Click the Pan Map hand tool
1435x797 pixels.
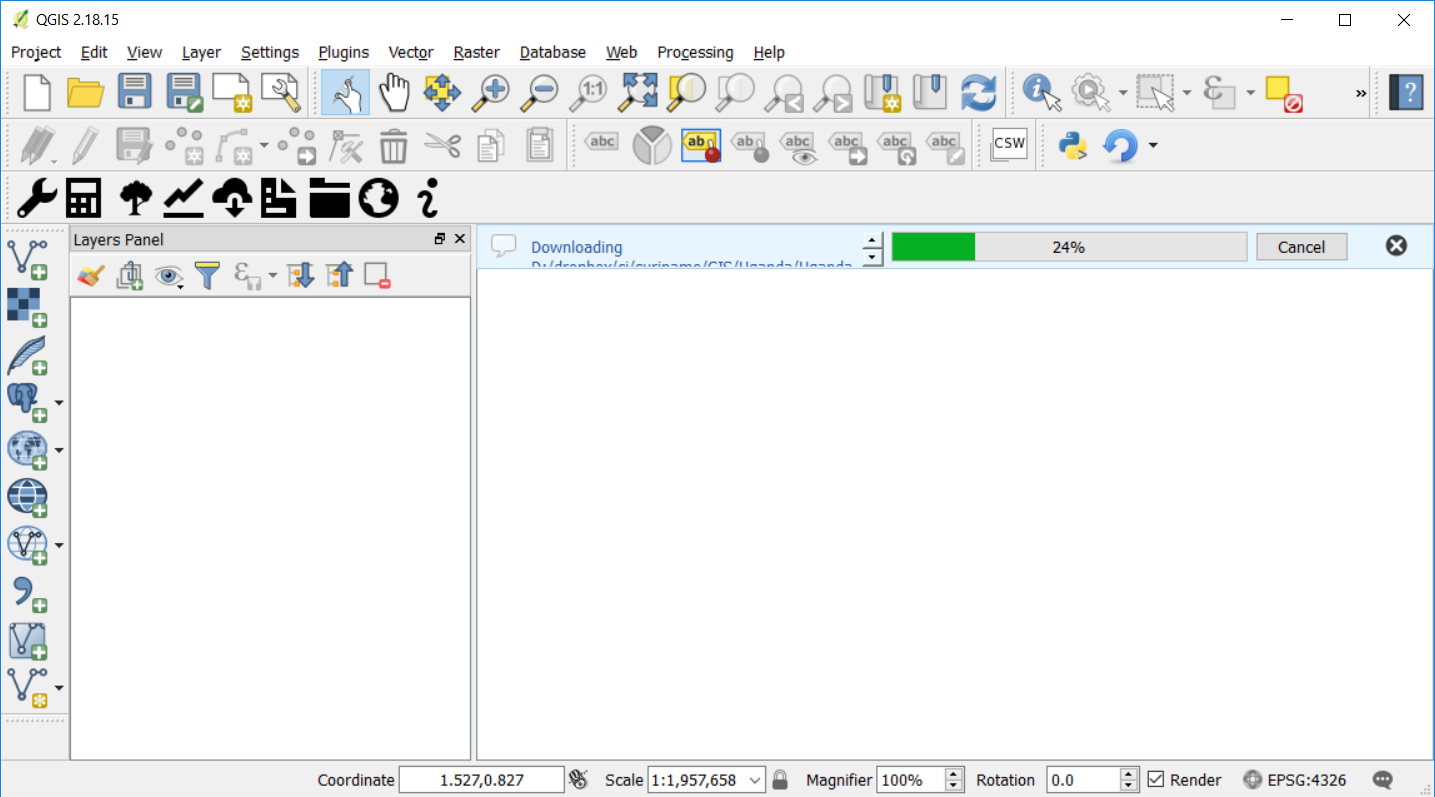pyautogui.click(x=394, y=93)
